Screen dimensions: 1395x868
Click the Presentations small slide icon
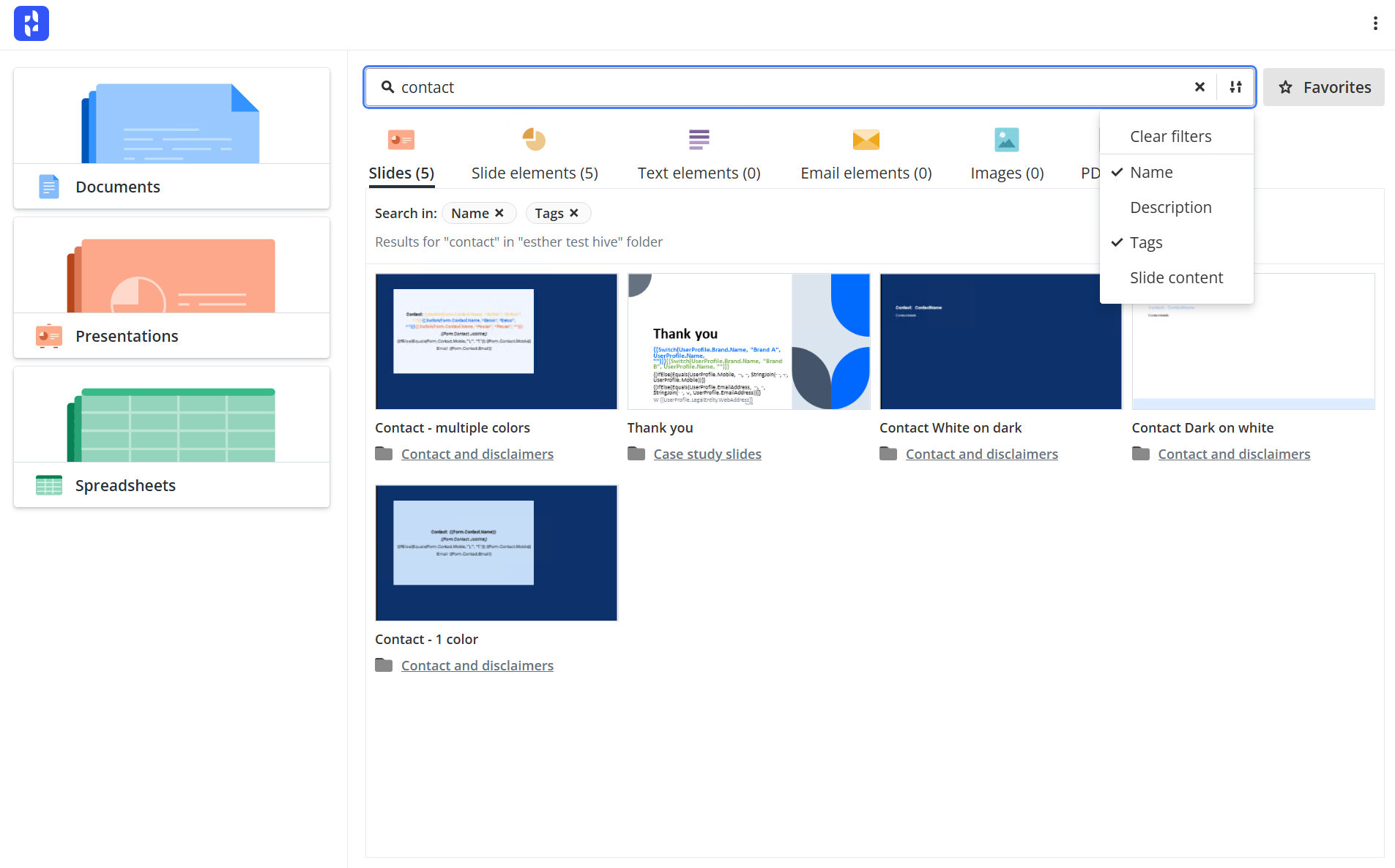(x=48, y=336)
